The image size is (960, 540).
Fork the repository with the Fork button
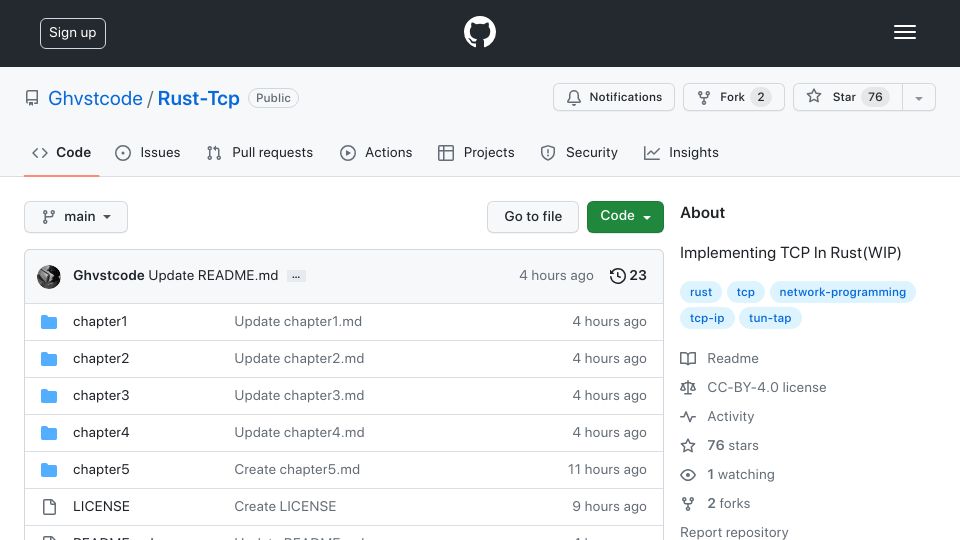pos(733,97)
